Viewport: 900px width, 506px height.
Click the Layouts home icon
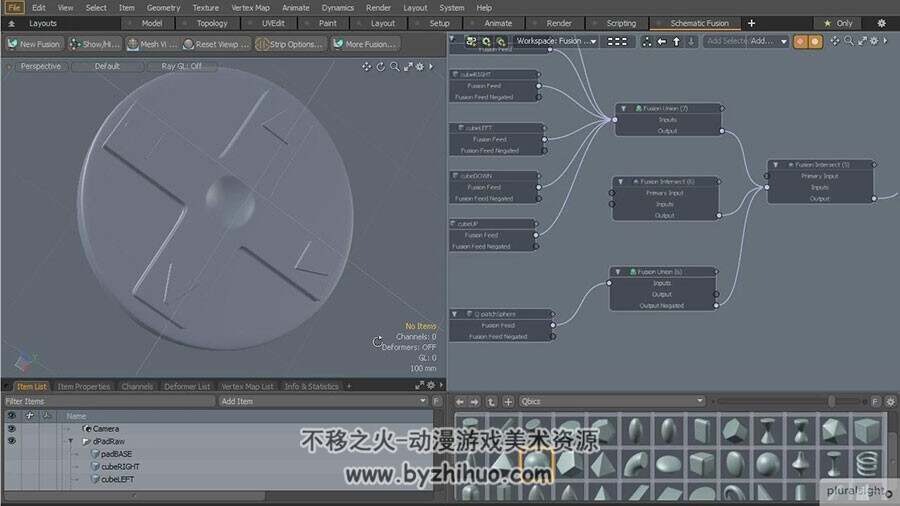point(11,24)
